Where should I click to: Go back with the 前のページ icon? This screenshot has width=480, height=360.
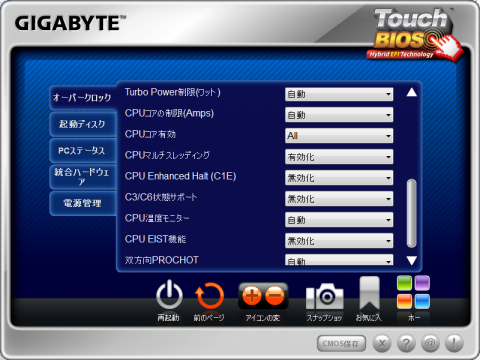tap(209, 296)
